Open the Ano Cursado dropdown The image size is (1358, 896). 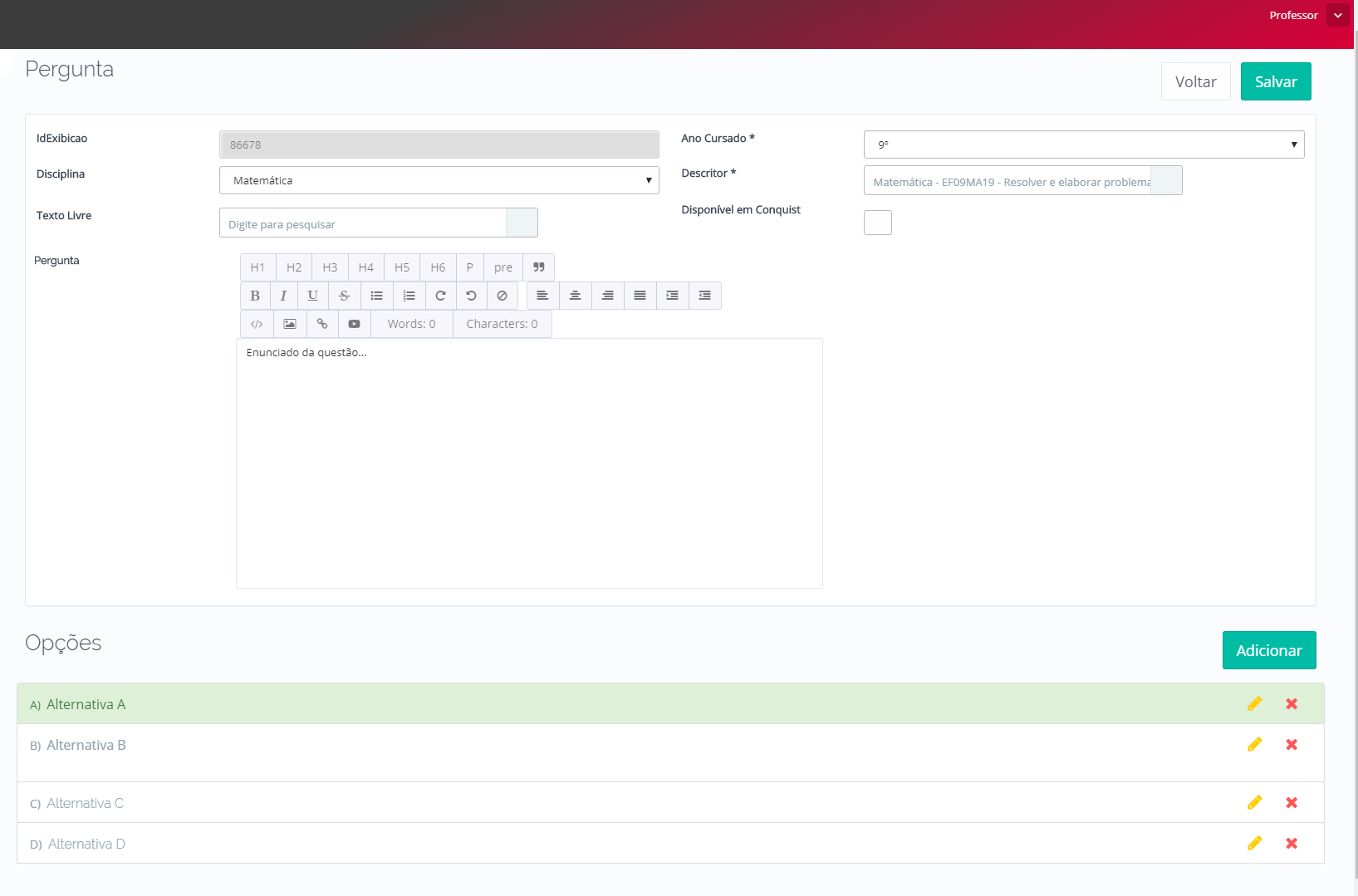pyautogui.click(x=1084, y=144)
